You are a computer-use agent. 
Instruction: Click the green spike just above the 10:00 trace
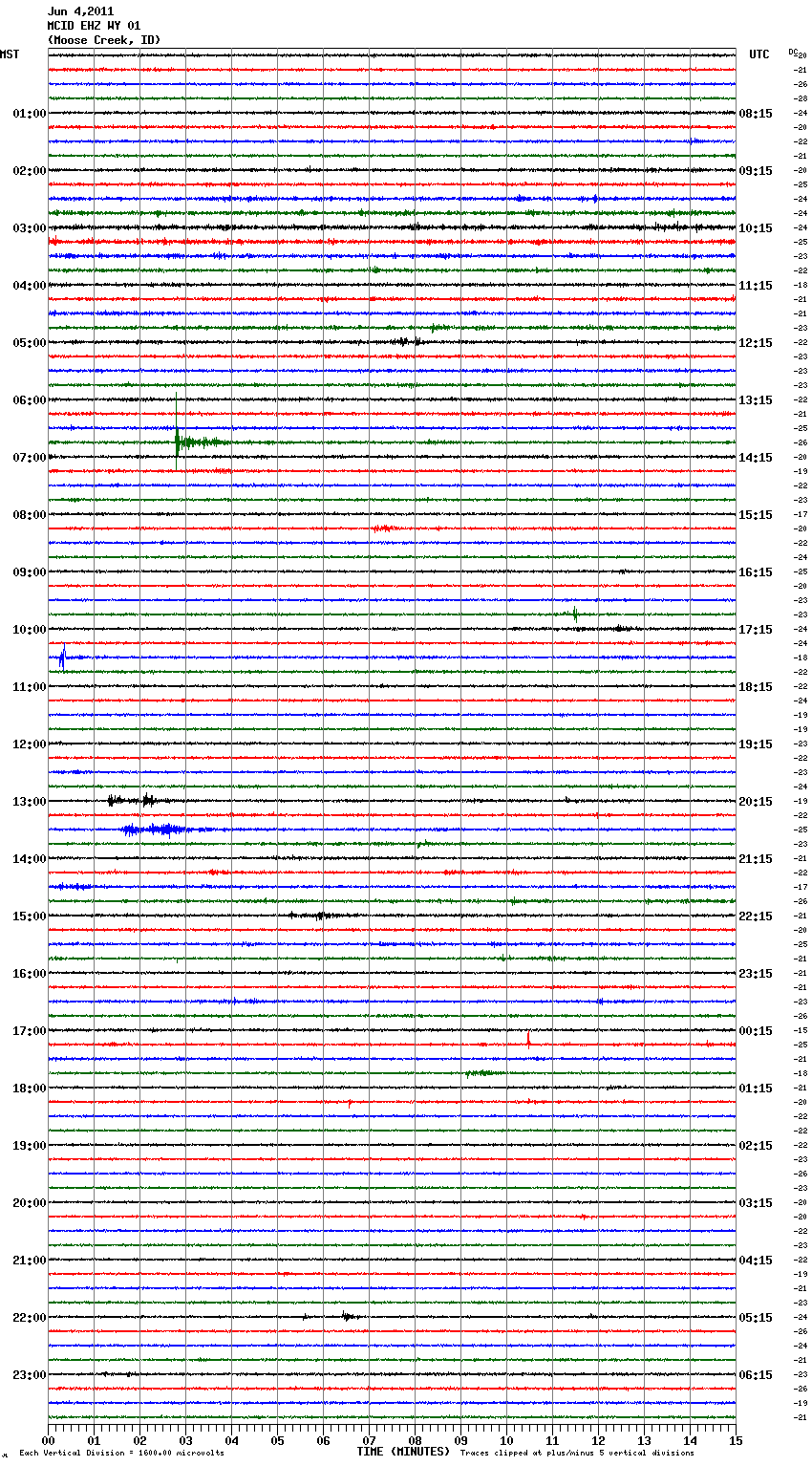point(575,614)
